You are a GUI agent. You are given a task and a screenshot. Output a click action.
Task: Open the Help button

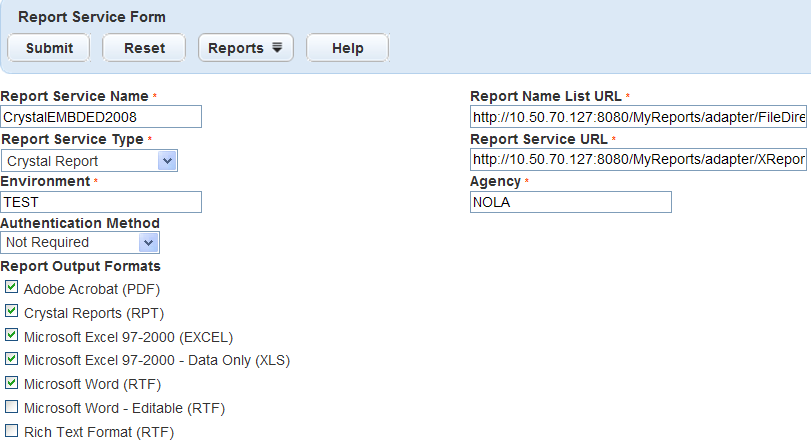(347, 48)
